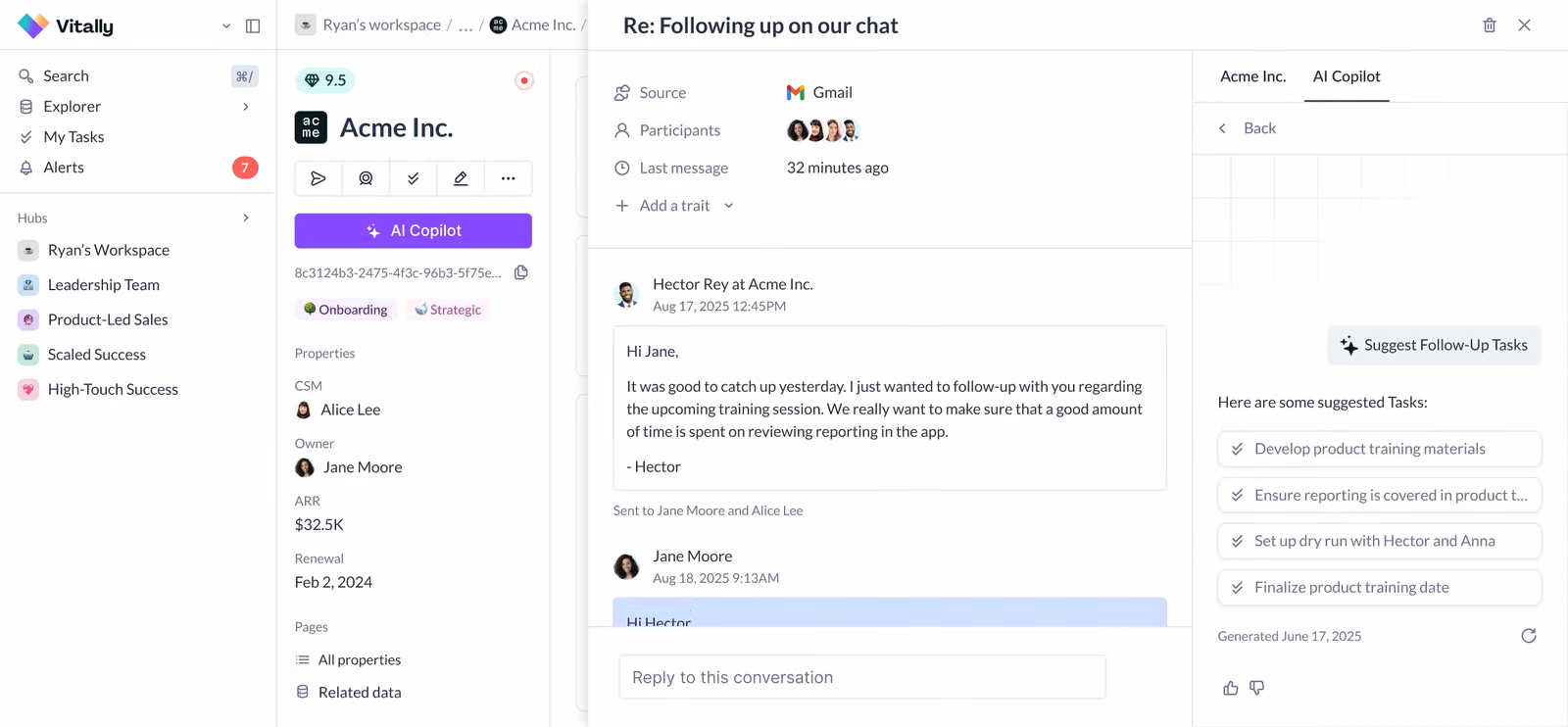Click the trash icon to delete conversation
The width and height of the screenshot is (1568, 727).
click(x=1489, y=25)
